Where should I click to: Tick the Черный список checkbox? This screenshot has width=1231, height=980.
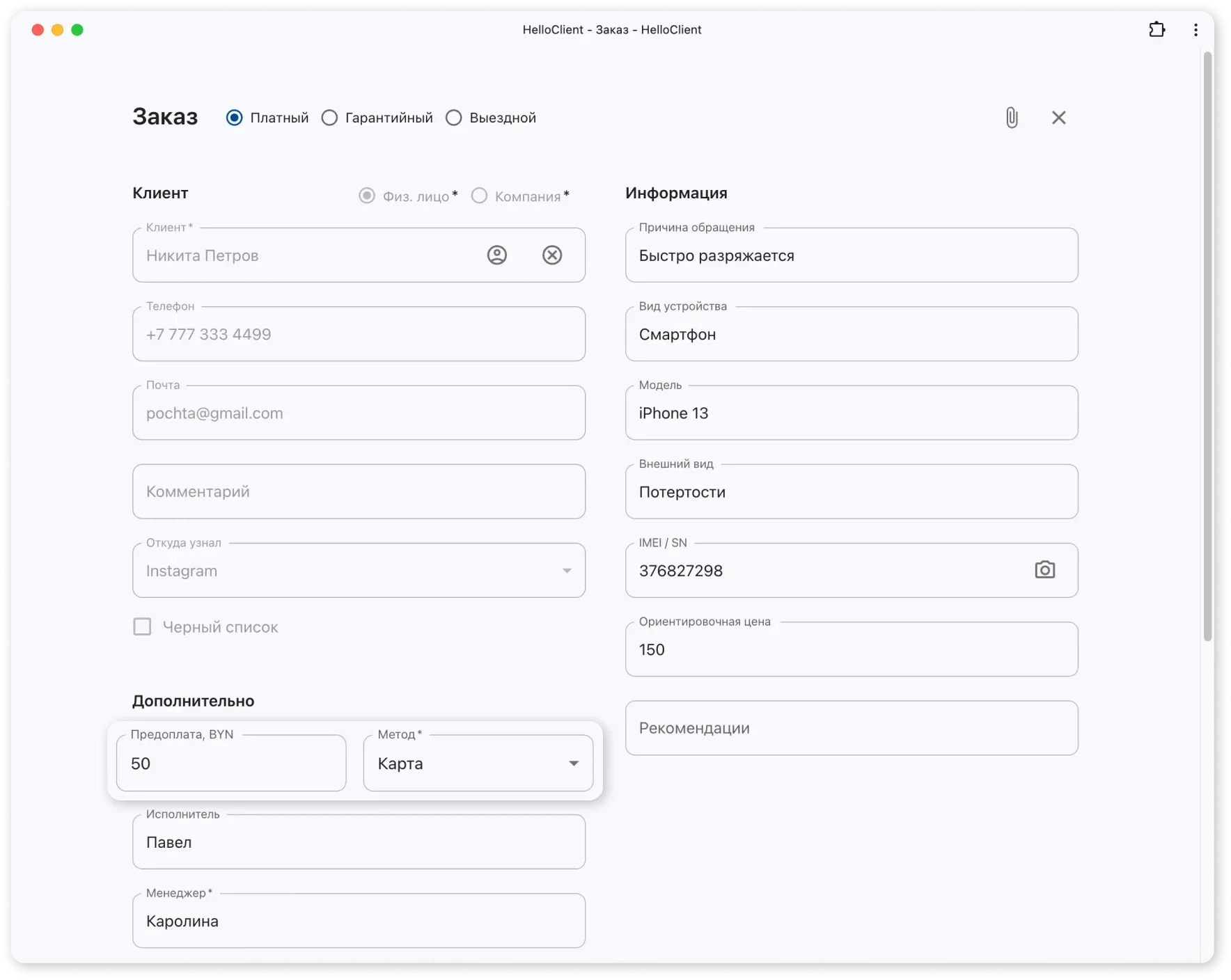(142, 627)
